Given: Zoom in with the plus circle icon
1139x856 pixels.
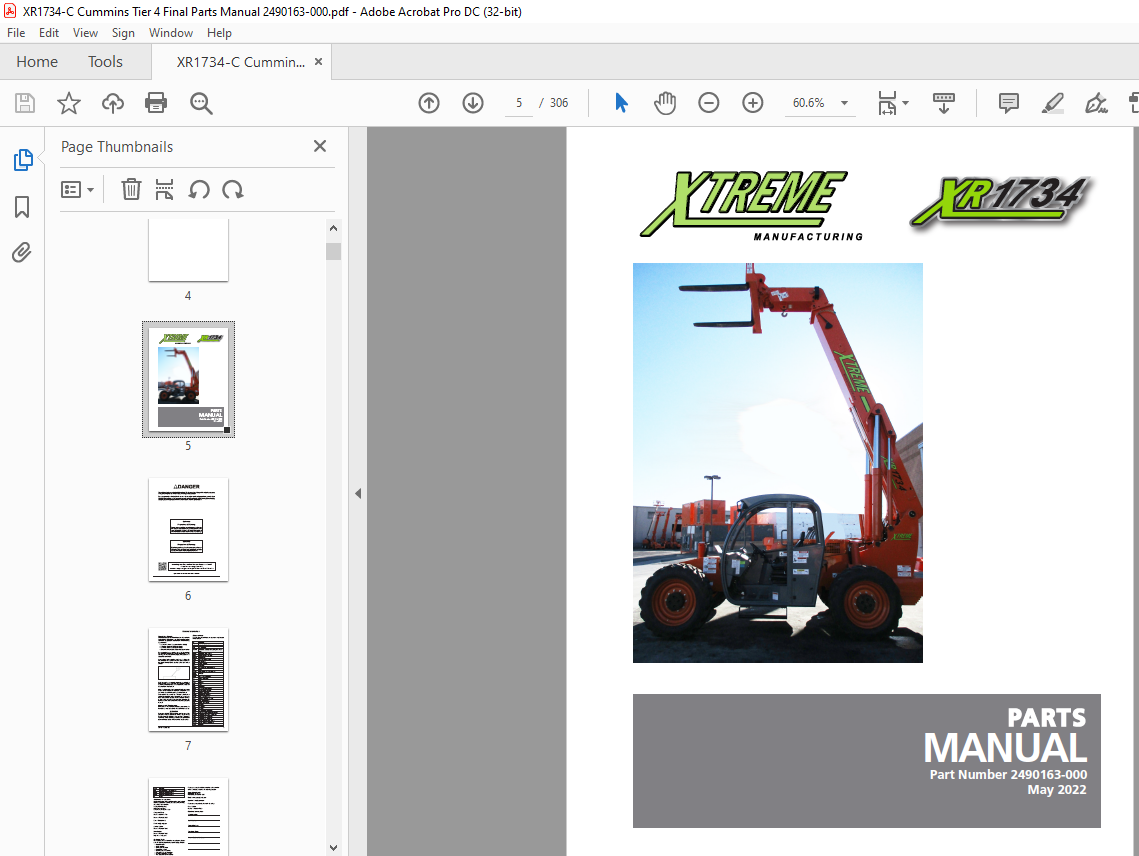Looking at the screenshot, I should tap(753, 103).
